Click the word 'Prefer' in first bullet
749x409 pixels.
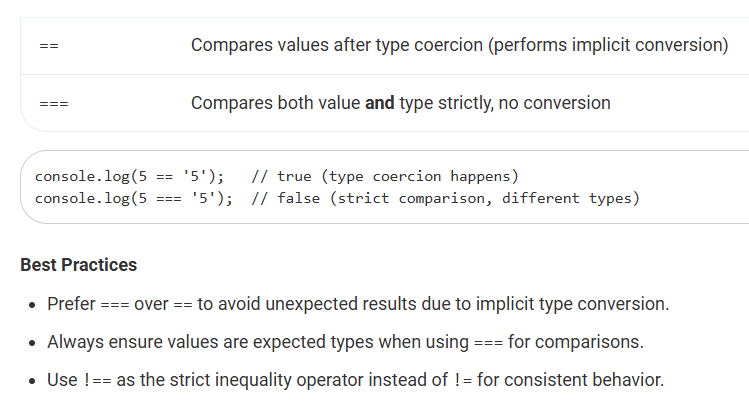71,304
